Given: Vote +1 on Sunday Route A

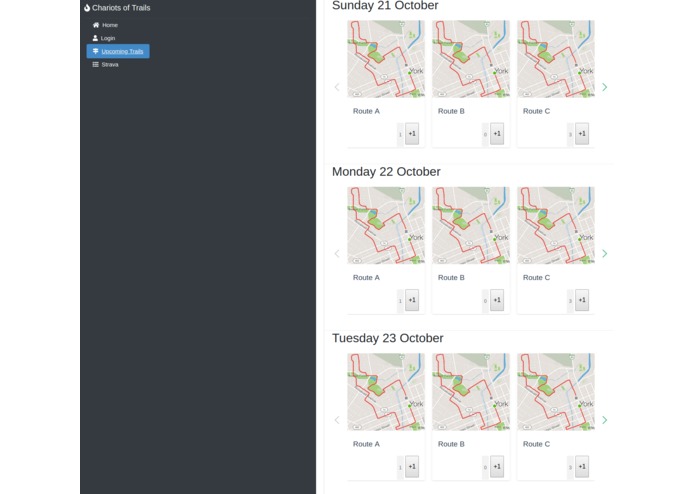Looking at the screenshot, I should (x=412, y=134).
